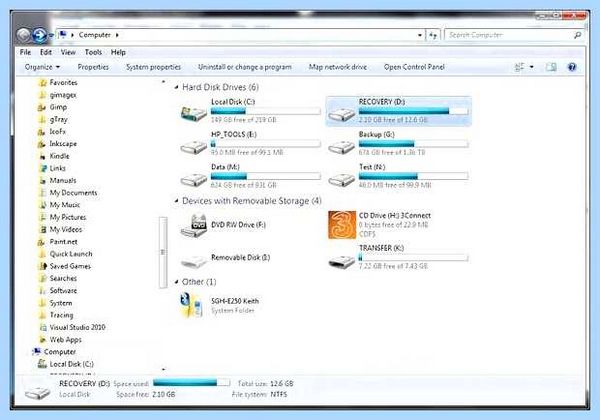The image size is (600, 420).
Task: Collapse the Hard Disk Drives group
Action: (x=176, y=88)
